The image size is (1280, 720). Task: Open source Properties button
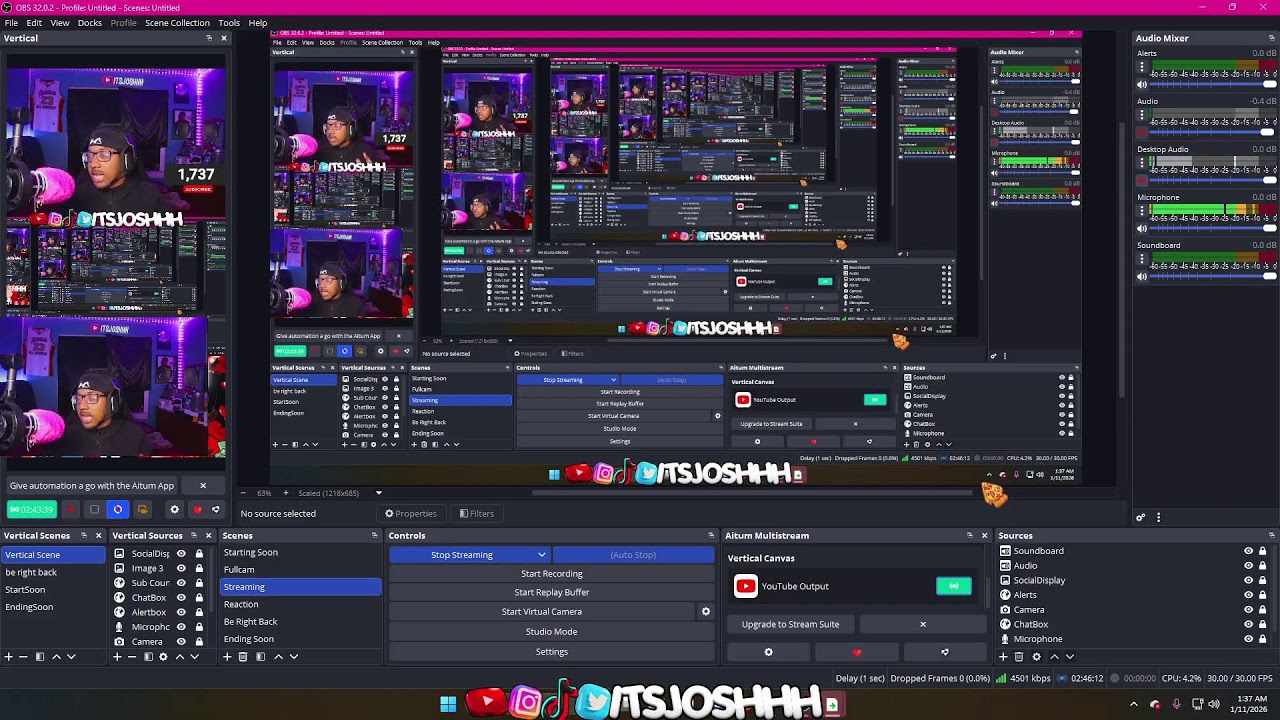click(411, 513)
